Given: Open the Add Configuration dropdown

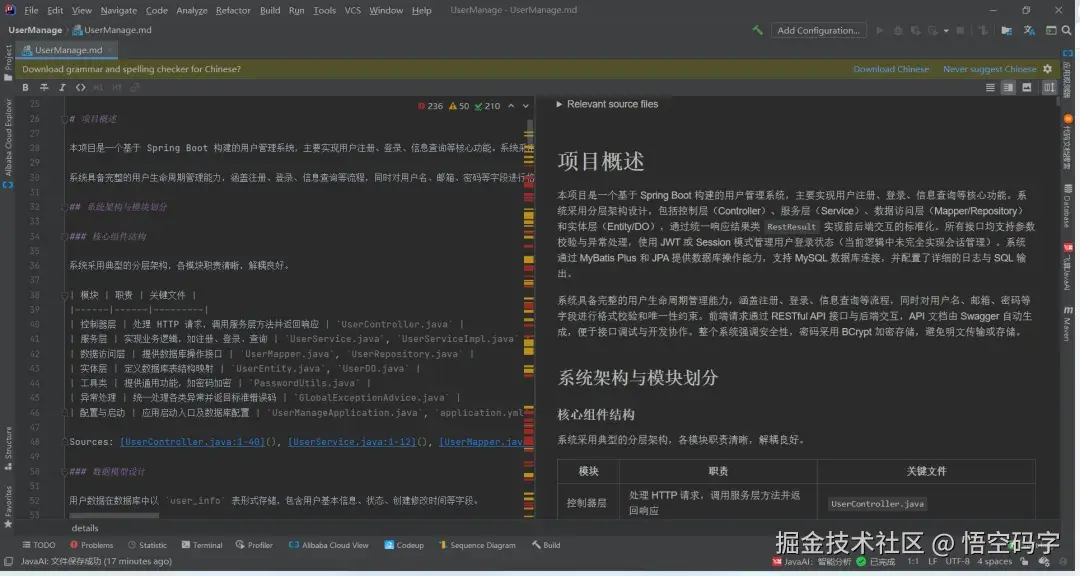Looking at the screenshot, I should [x=817, y=31].
